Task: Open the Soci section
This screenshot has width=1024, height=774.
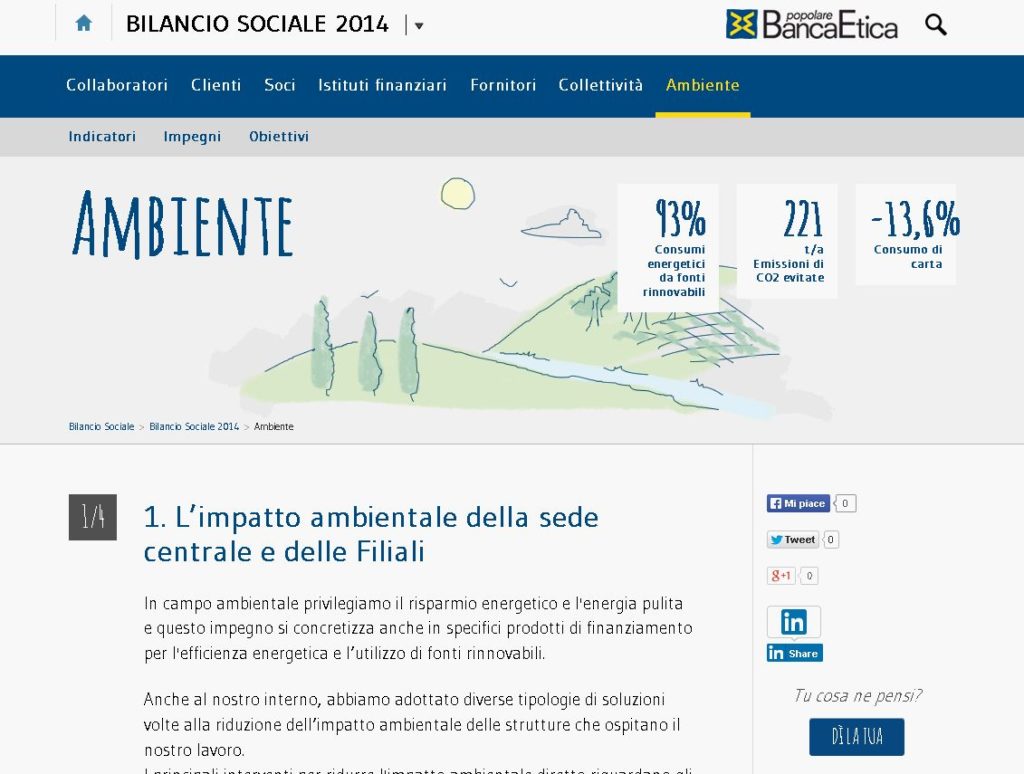Action: click(x=280, y=85)
